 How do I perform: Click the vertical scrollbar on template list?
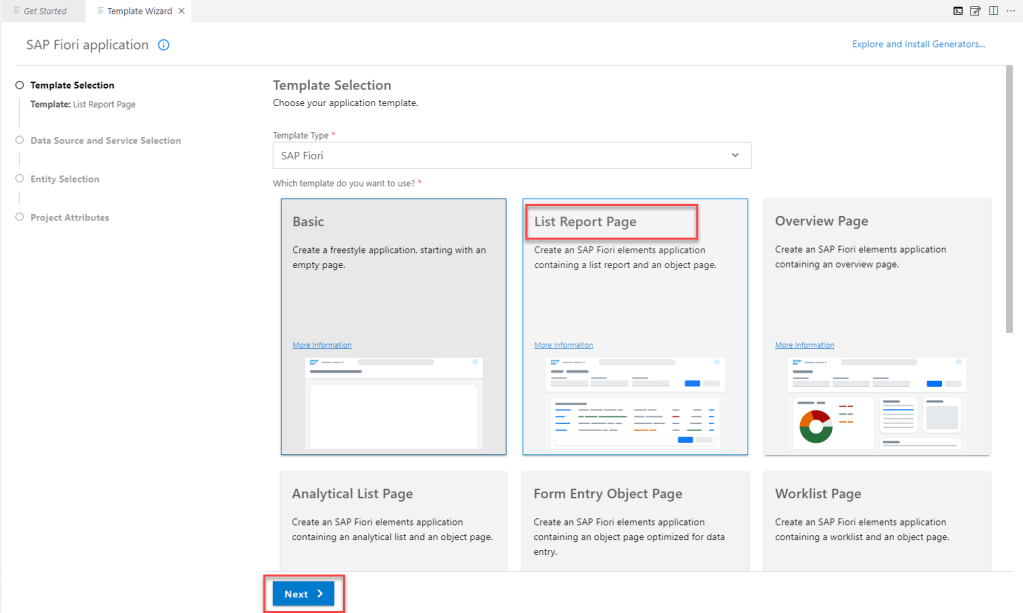(x=1009, y=200)
